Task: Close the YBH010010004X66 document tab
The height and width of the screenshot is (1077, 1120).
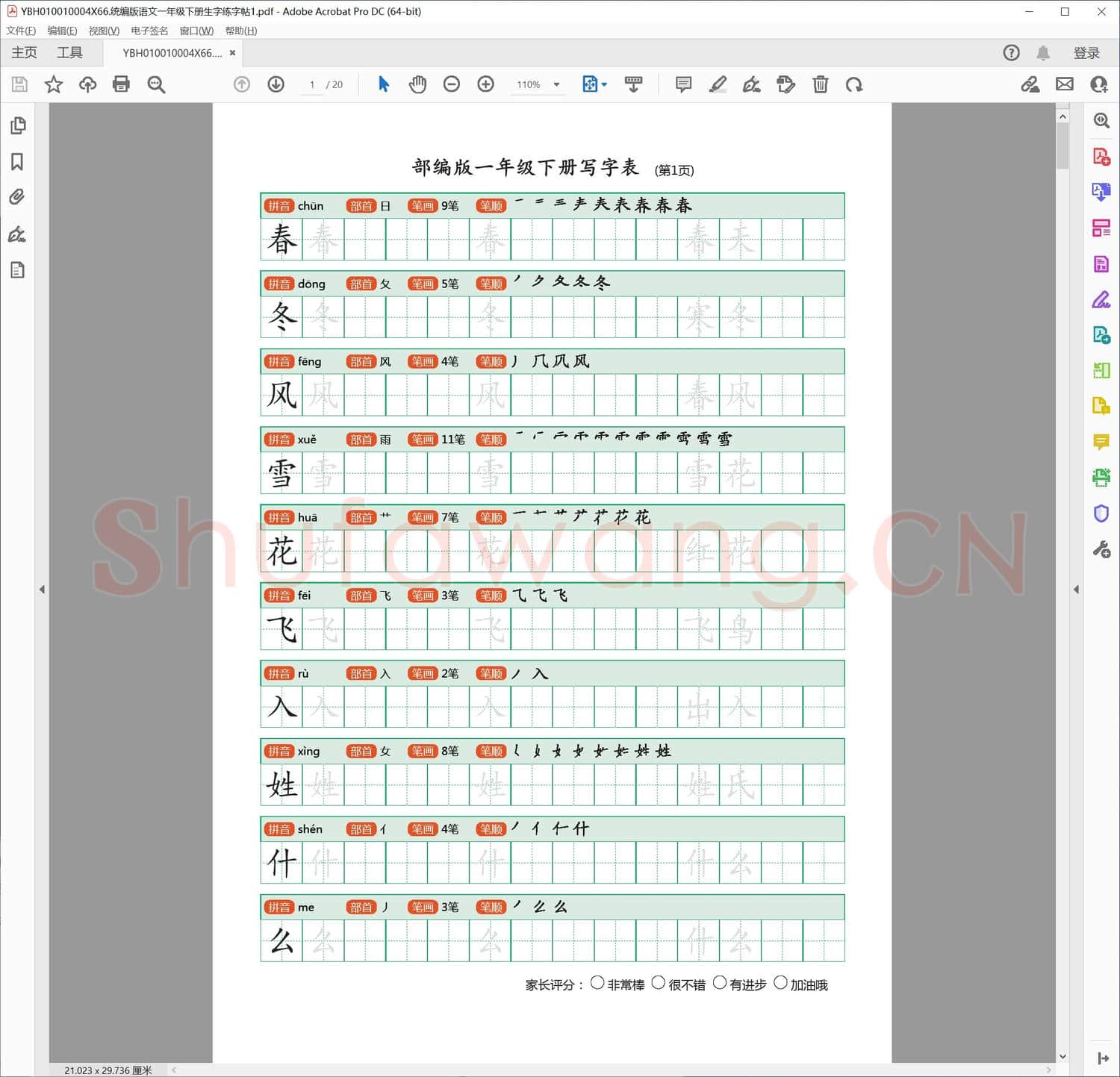Action: tap(232, 53)
